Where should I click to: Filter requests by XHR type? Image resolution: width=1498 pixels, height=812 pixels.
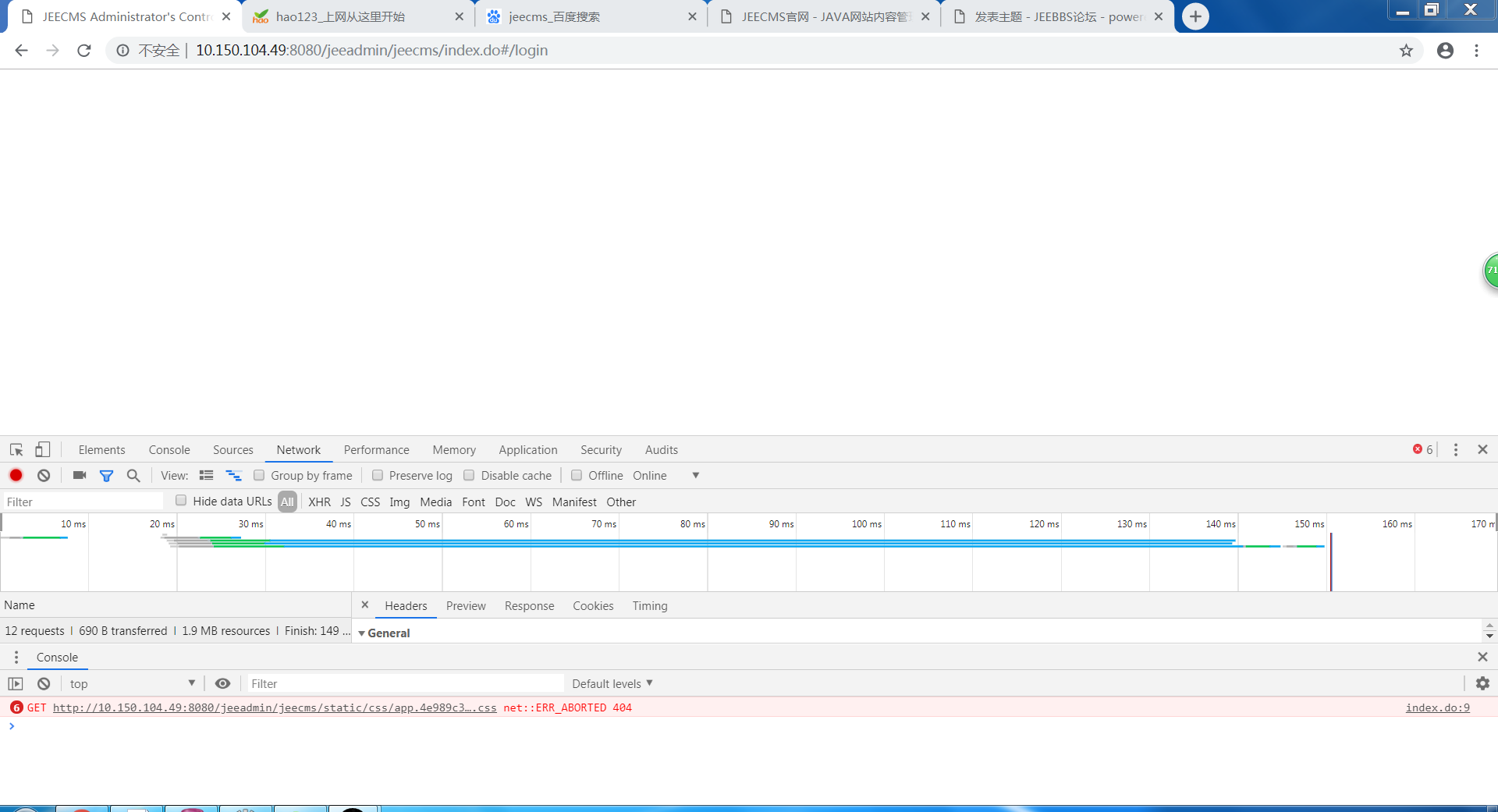click(x=319, y=502)
